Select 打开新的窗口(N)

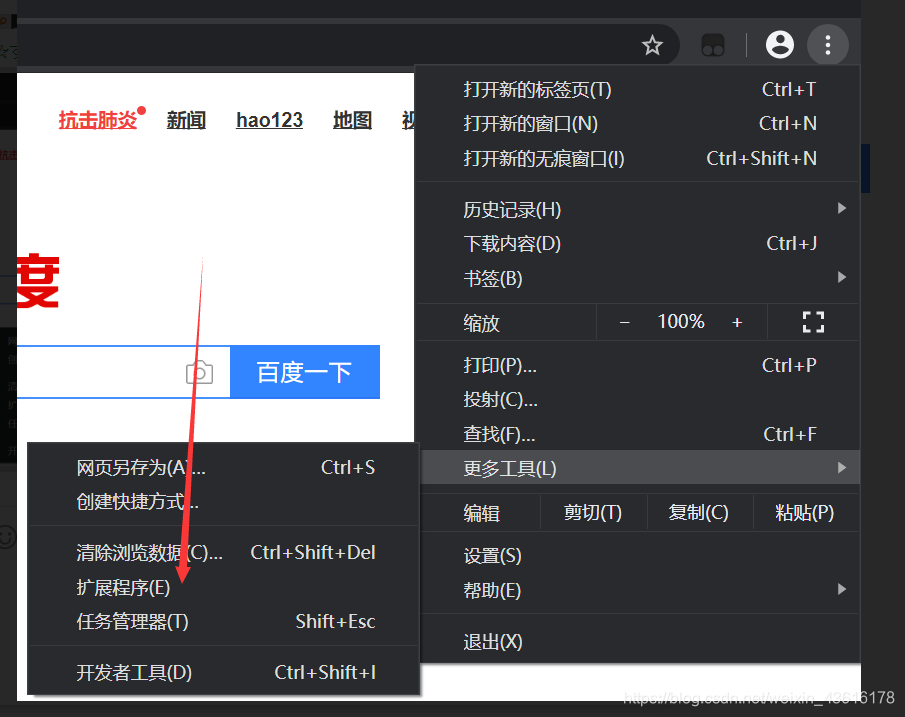(637, 124)
